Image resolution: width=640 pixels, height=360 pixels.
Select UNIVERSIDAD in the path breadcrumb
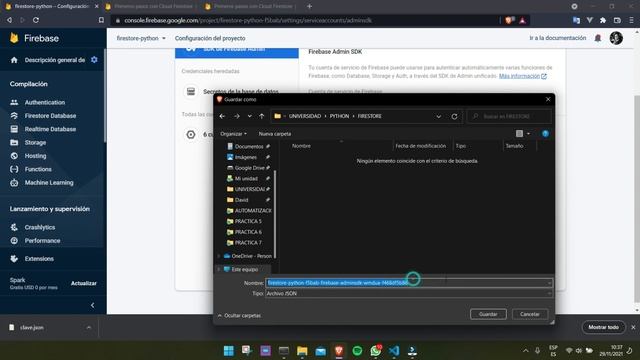(304, 116)
